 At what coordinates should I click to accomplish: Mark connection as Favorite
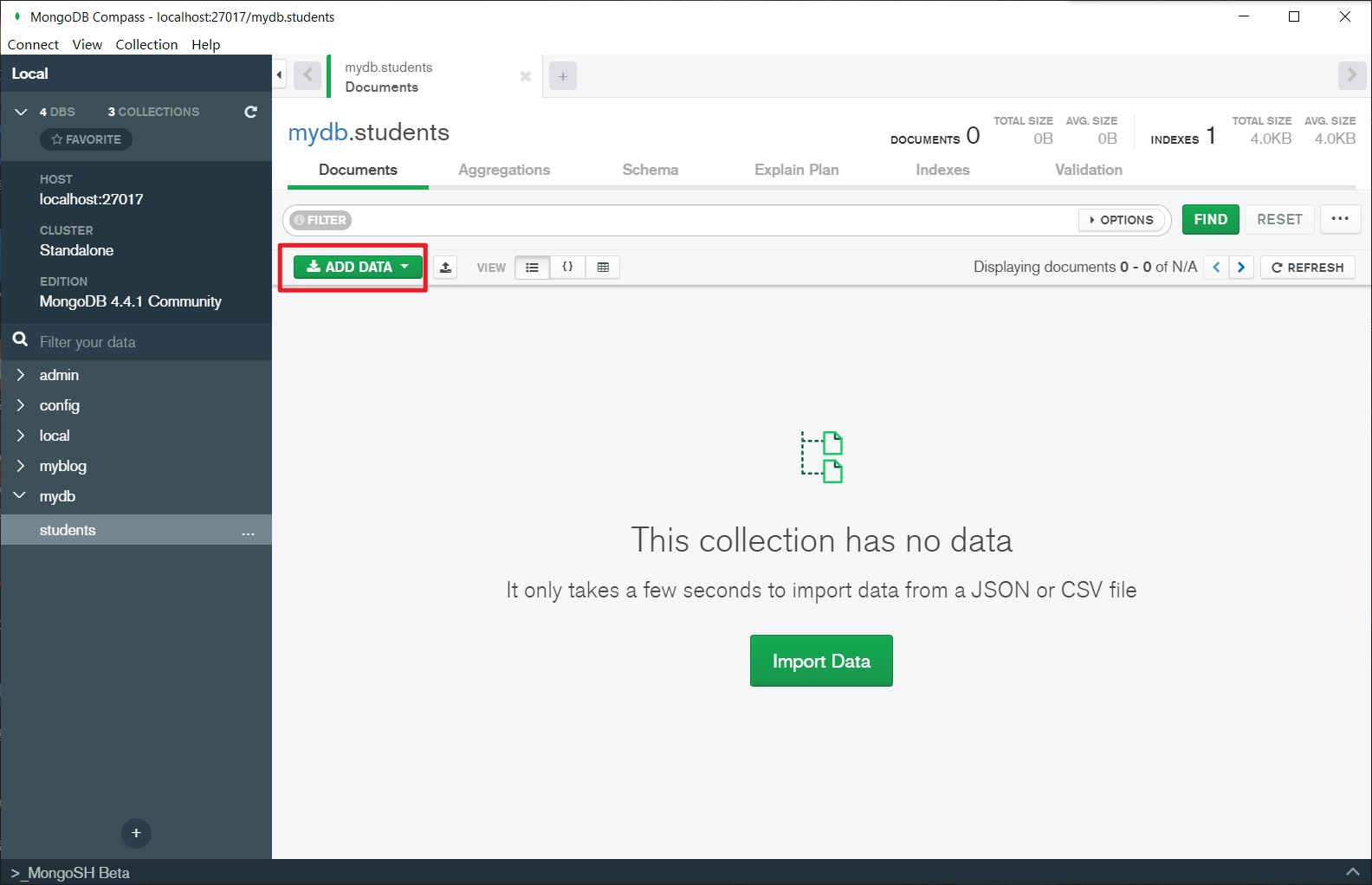[x=86, y=139]
